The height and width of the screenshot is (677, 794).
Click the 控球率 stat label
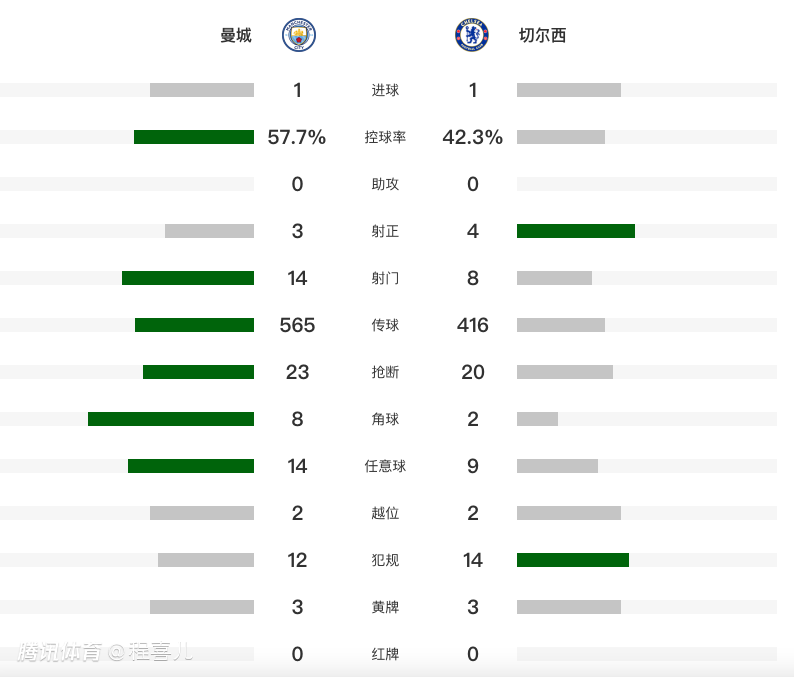(x=385, y=137)
